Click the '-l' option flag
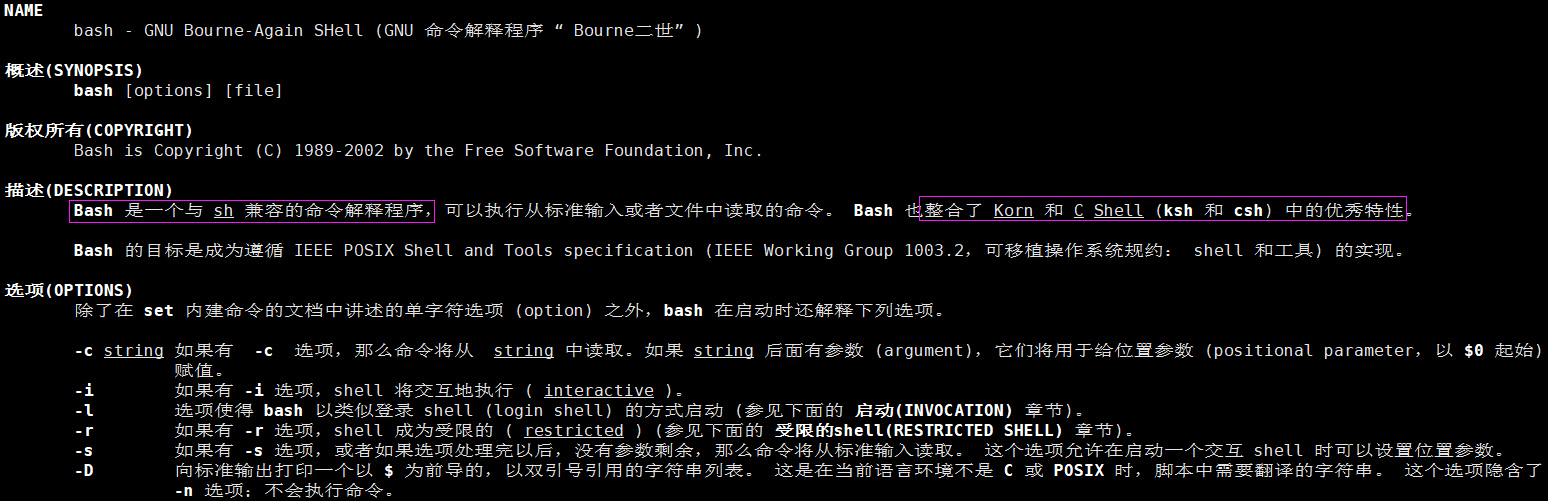 (x=84, y=410)
